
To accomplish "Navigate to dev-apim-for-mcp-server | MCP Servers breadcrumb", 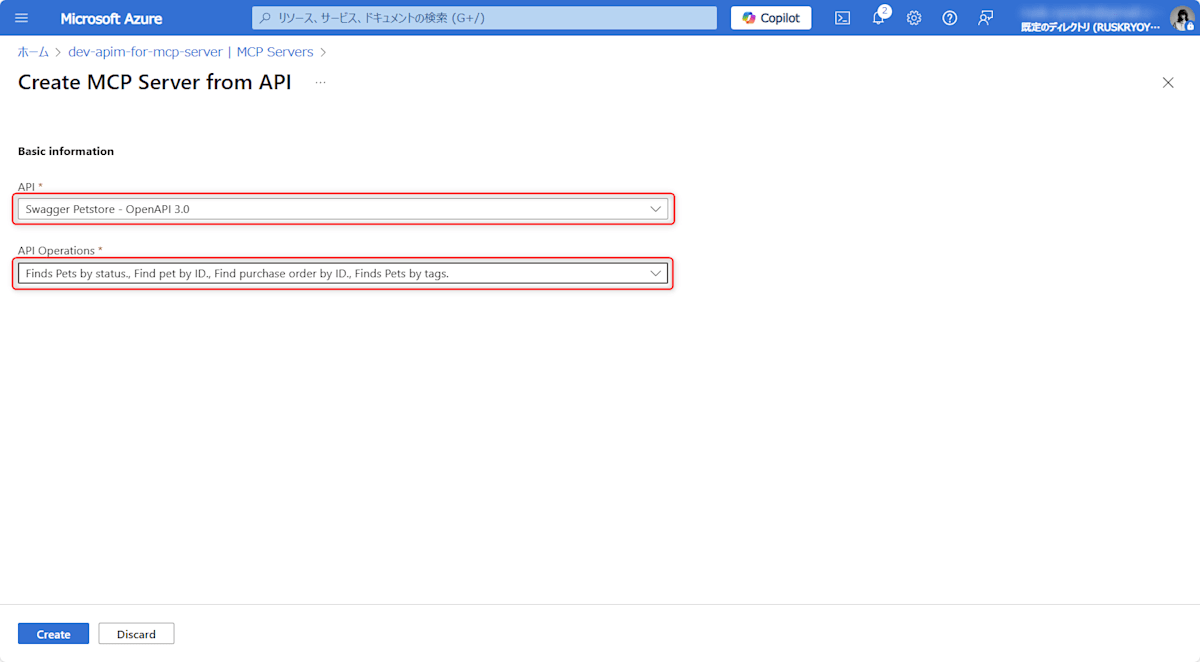I will coord(190,52).
